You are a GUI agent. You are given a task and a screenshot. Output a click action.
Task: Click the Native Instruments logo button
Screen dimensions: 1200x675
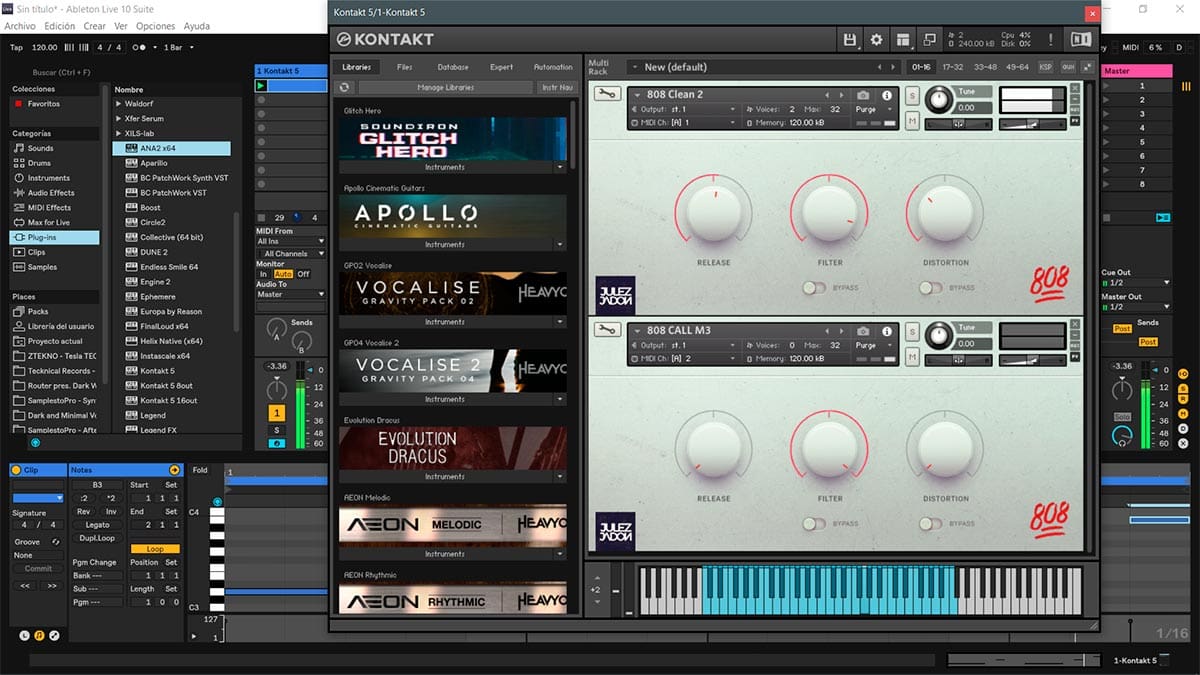[1081, 39]
